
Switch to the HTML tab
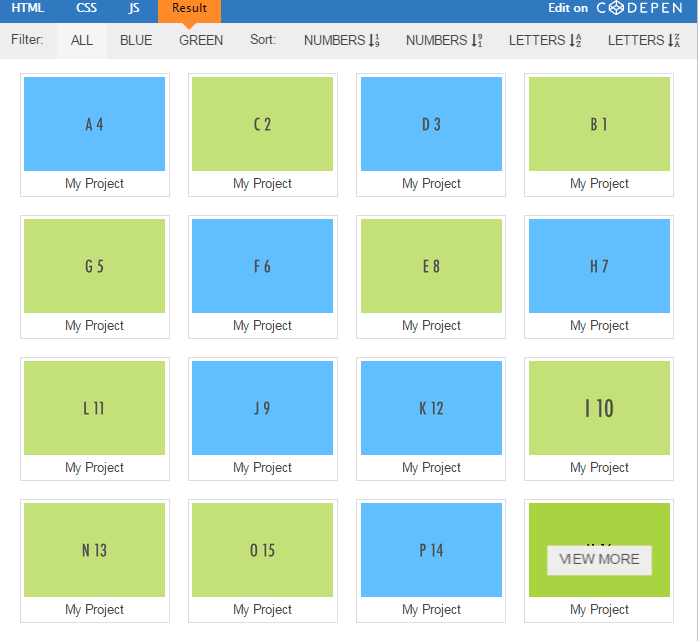click(28, 8)
